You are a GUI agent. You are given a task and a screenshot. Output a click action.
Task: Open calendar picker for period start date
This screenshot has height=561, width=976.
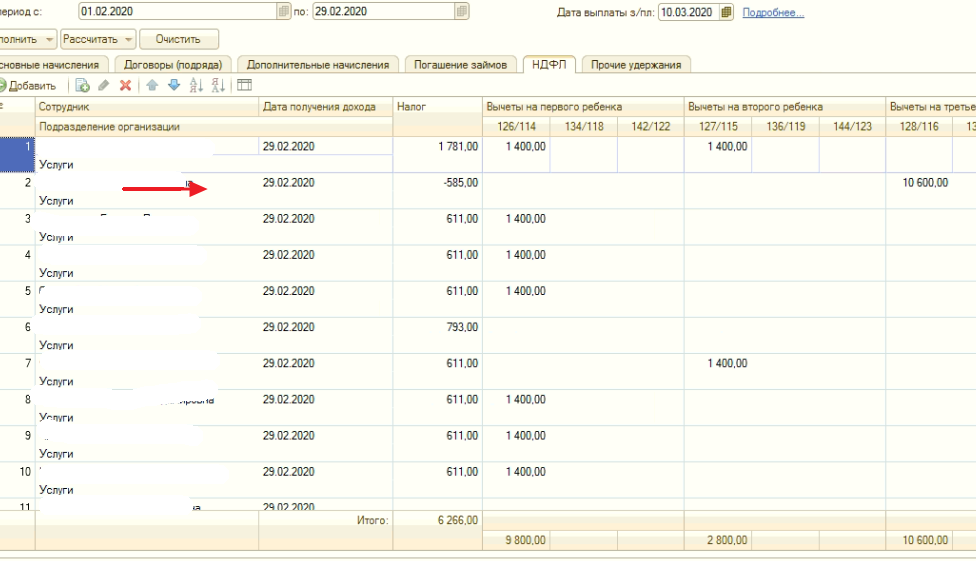click(x=284, y=12)
